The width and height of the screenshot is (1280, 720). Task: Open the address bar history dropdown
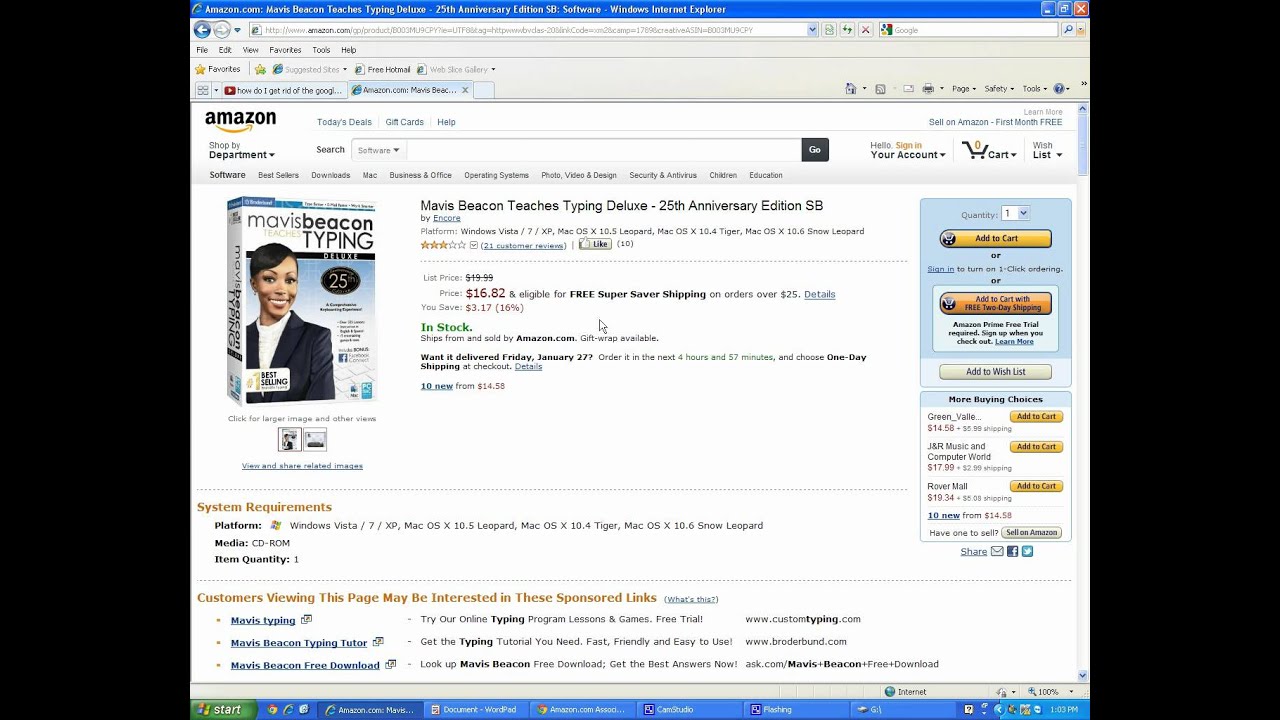click(x=812, y=30)
